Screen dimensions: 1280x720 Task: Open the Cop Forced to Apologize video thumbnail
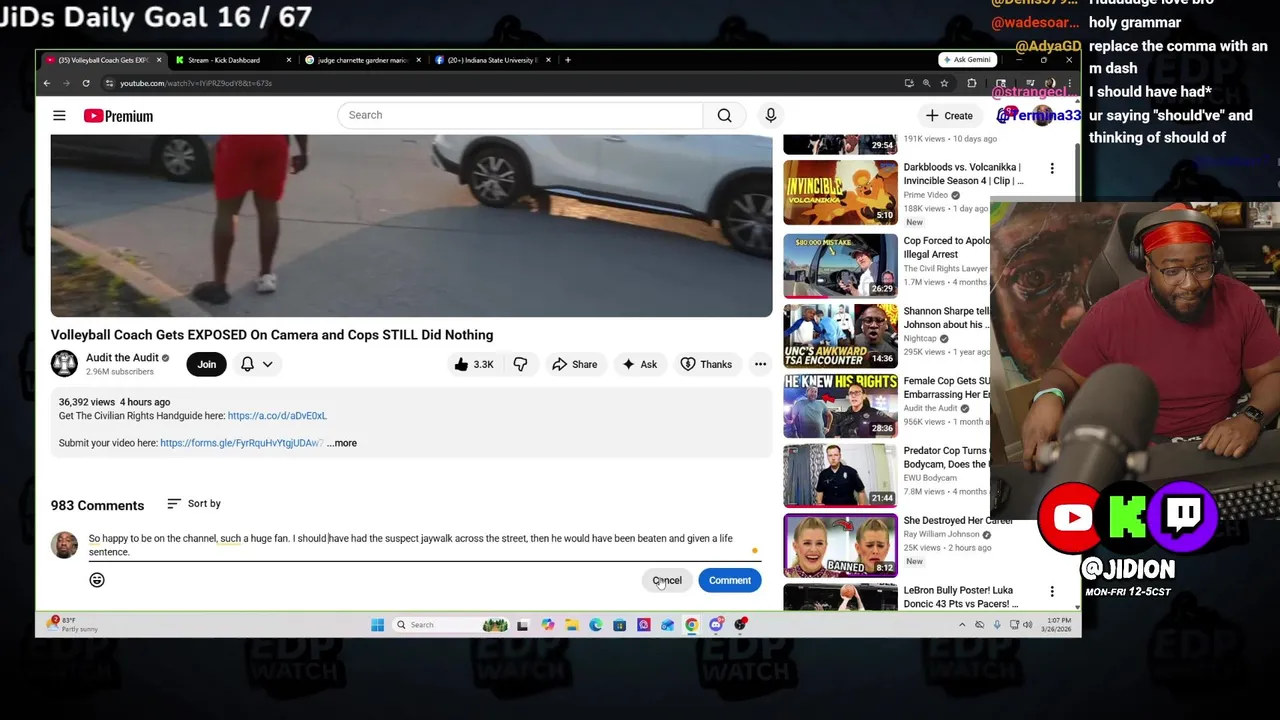(x=840, y=266)
